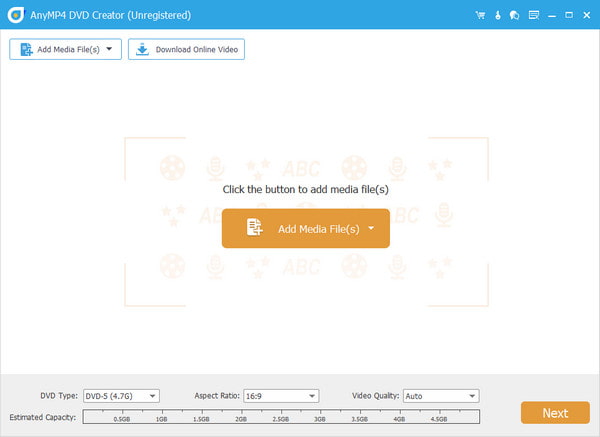Click the orange Next button
The height and width of the screenshot is (437, 600).
(x=555, y=413)
